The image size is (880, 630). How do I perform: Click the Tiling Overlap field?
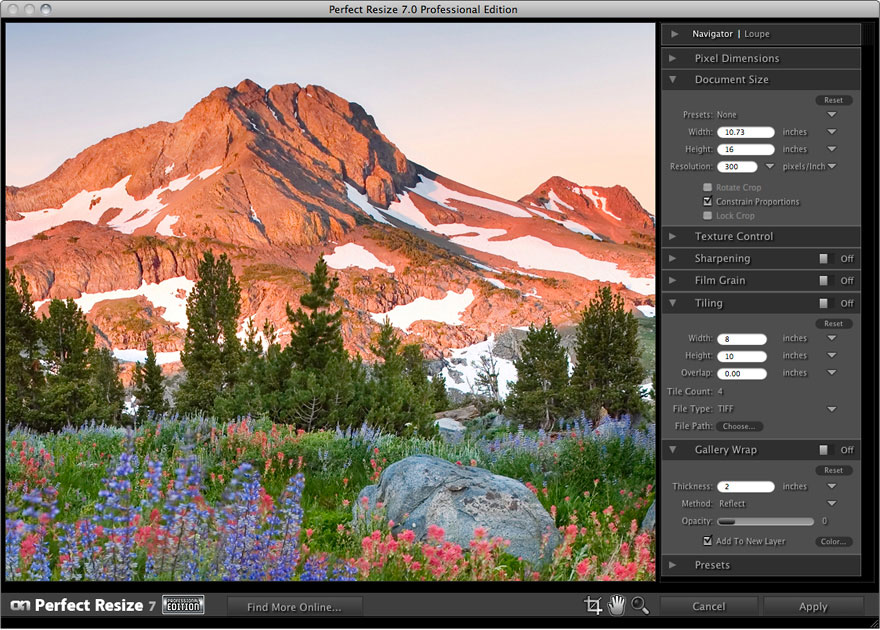[741, 374]
